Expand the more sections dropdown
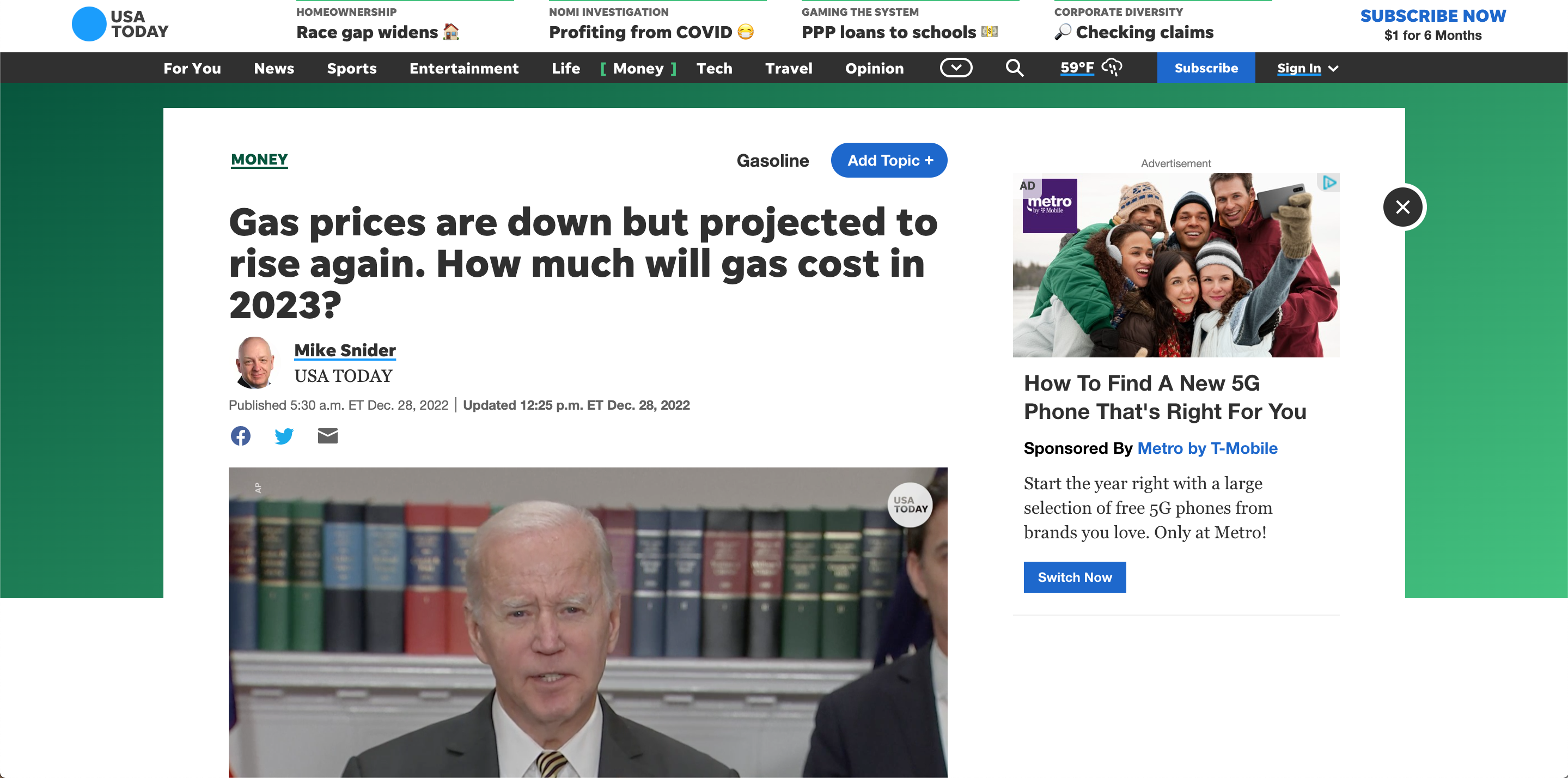1568x778 pixels. 956,68
